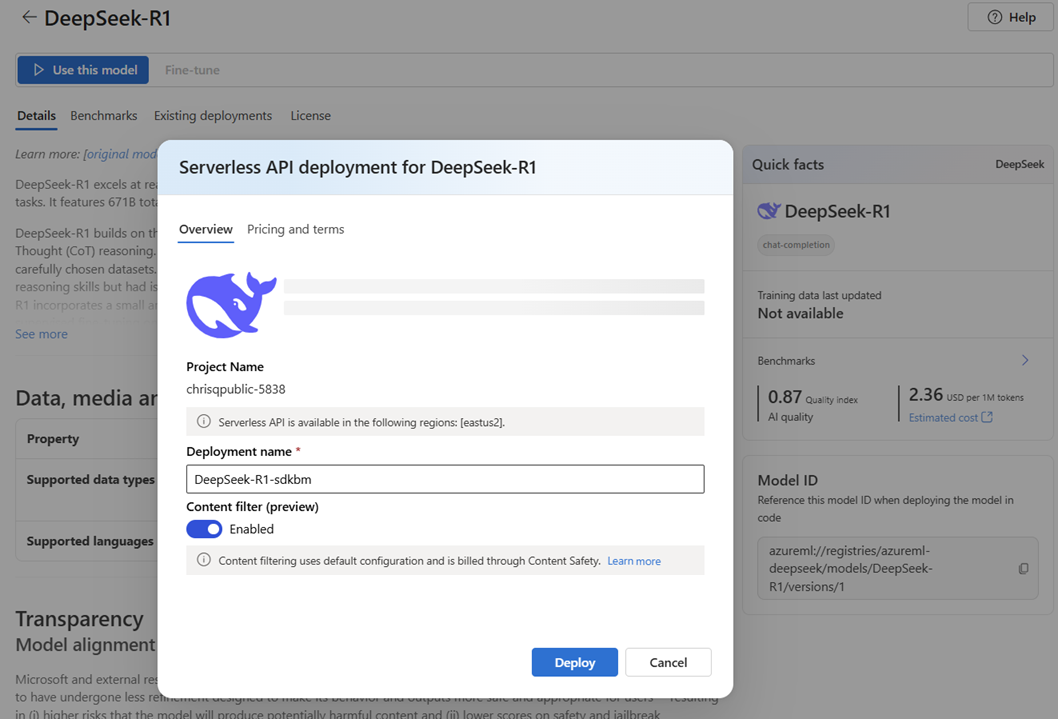
Task: Click DeepSeek logo in Quick facts panel
Action: pyautogui.click(x=769, y=211)
